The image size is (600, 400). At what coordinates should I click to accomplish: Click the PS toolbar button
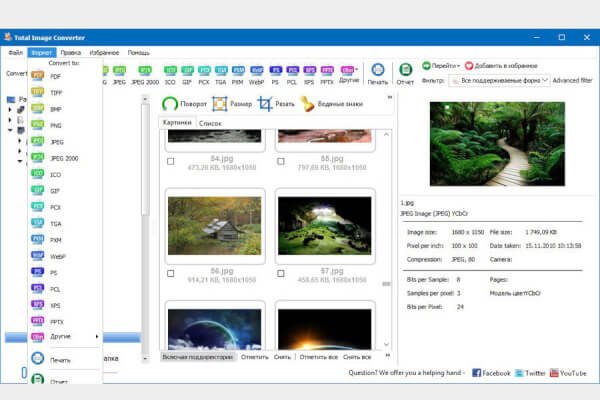(275, 75)
